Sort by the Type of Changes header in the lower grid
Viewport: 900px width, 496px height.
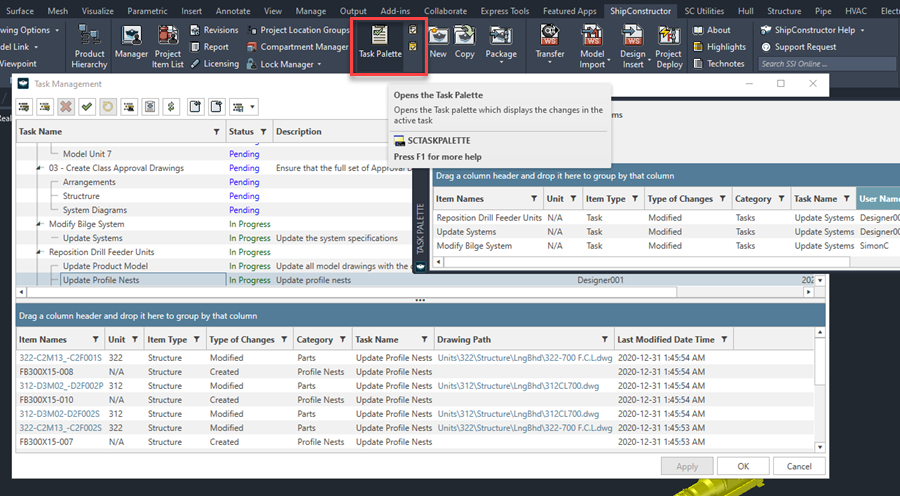tap(242, 340)
